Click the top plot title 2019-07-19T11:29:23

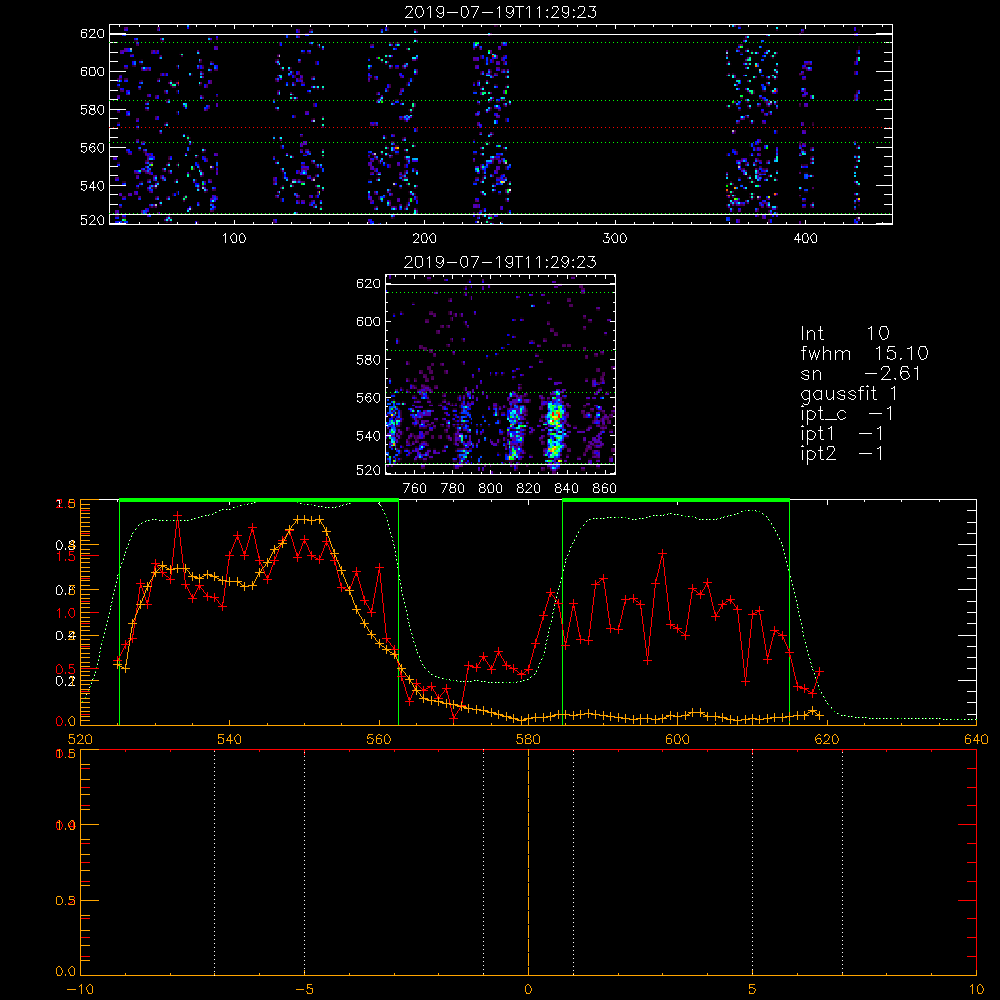pos(501,12)
